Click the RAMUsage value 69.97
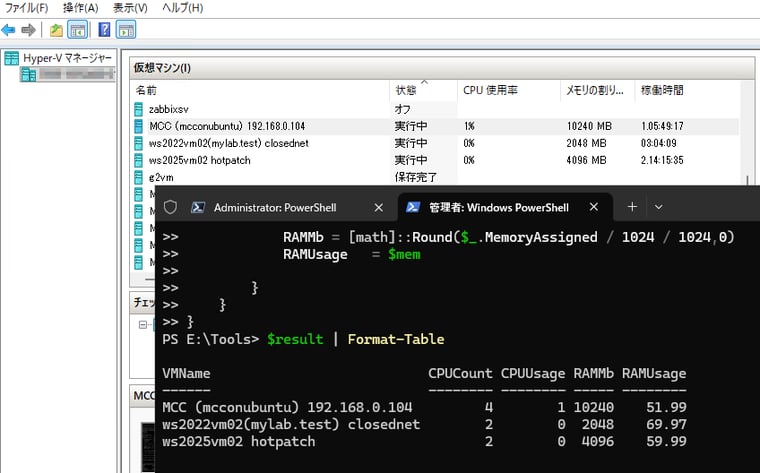The height and width of the screenshot is (473, 760). tap(666, 424)
